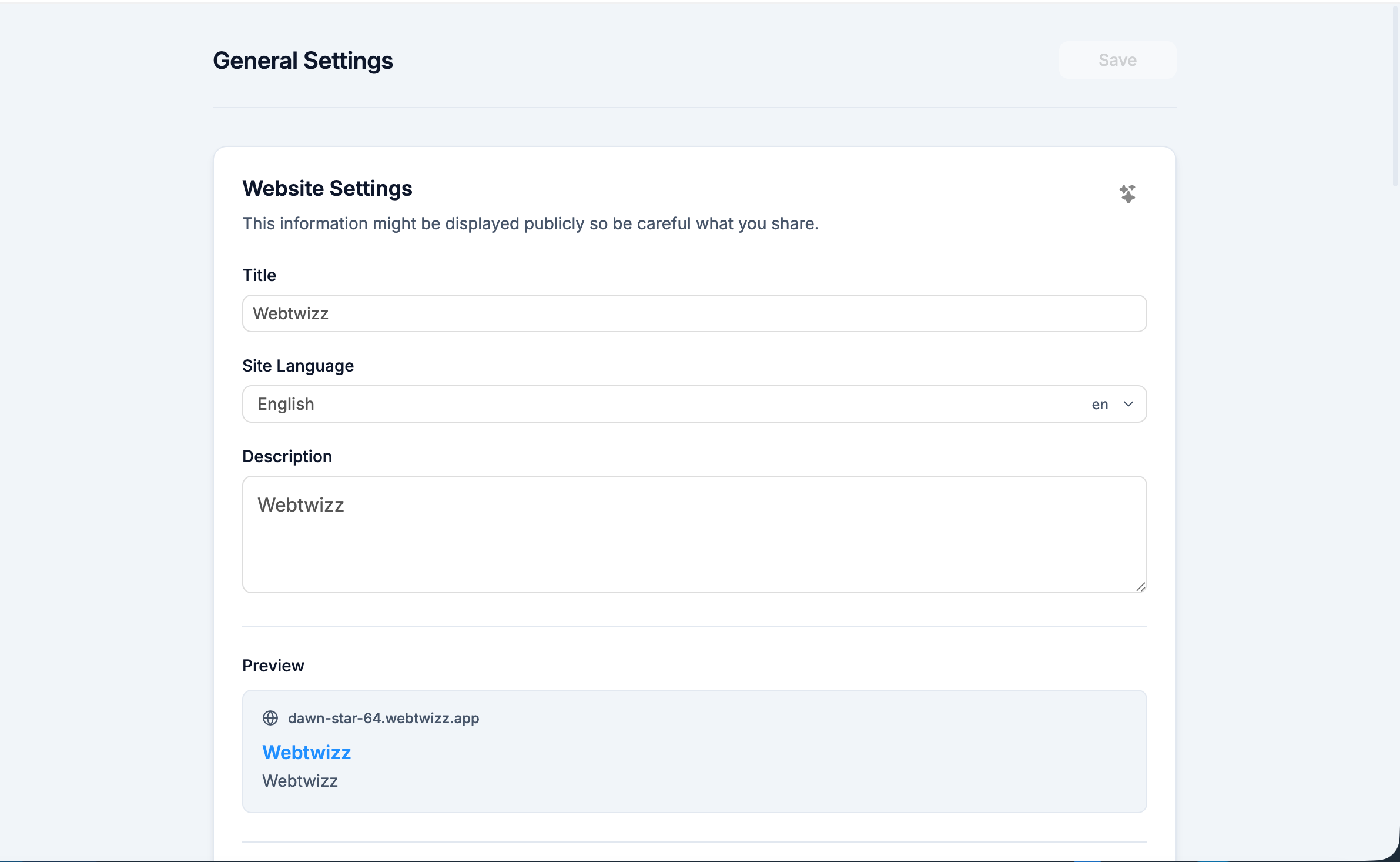Click the AI sparkle generate icon
This screenshot has width=1400, height=862.
click(x=1127, y=193)
